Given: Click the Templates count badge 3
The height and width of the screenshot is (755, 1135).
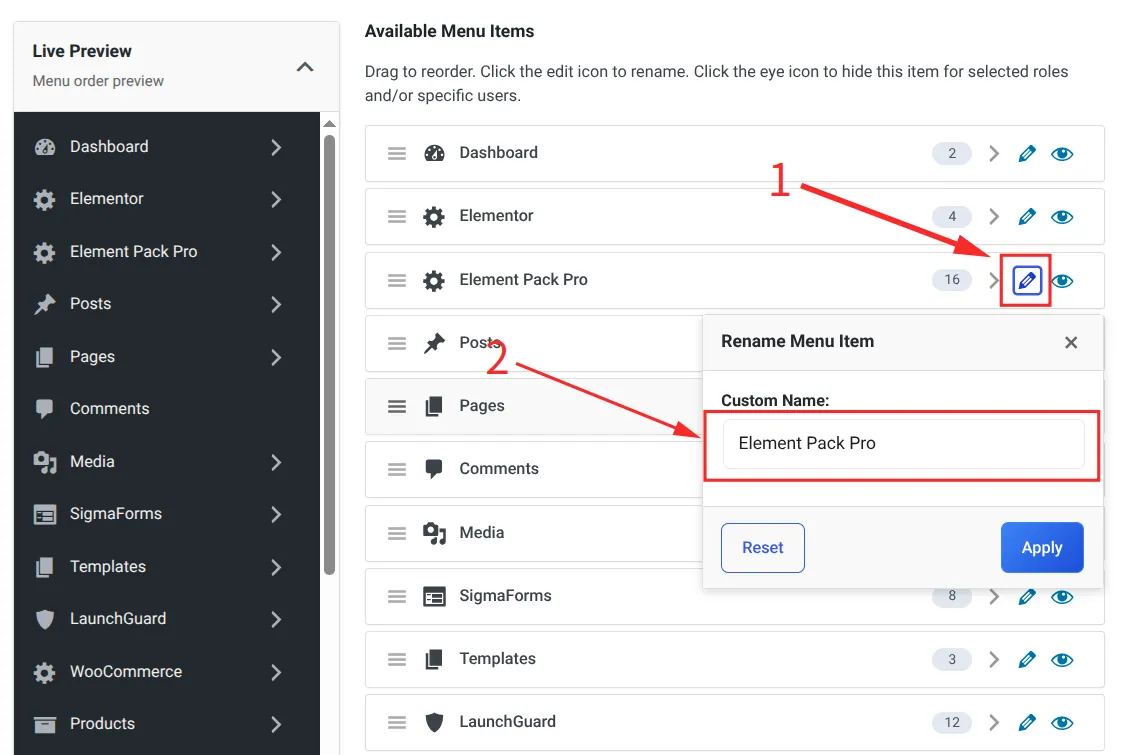Looking at the screenshot, I should tap(952, 659).
